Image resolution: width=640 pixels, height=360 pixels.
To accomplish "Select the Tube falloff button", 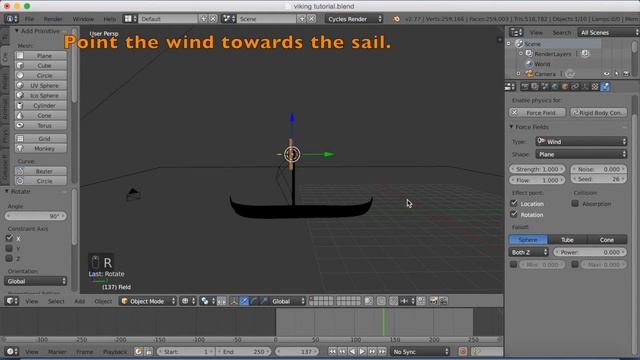I will [567, 240].
